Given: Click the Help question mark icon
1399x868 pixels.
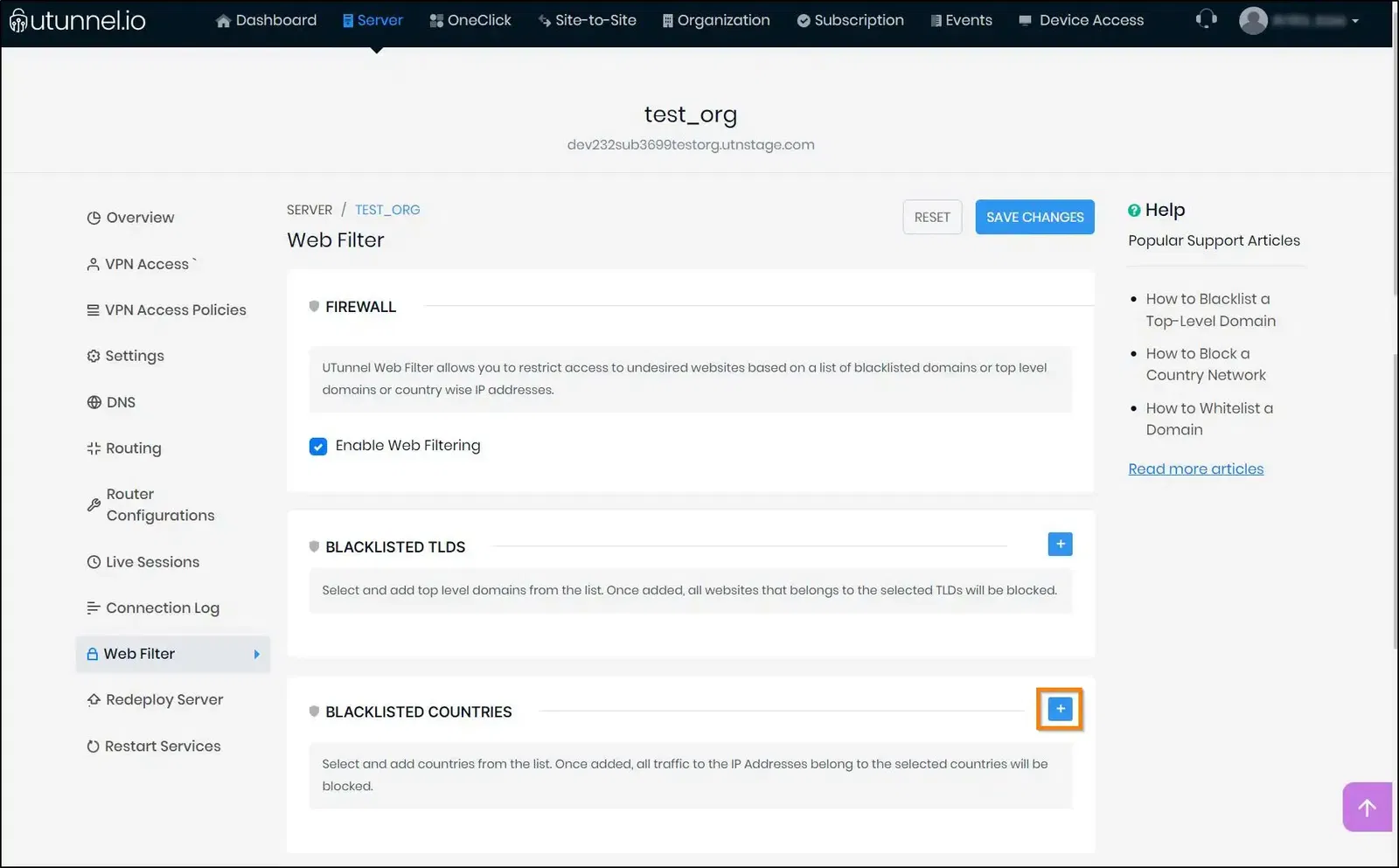Looking at the screenshot, I should point(1134,211).
